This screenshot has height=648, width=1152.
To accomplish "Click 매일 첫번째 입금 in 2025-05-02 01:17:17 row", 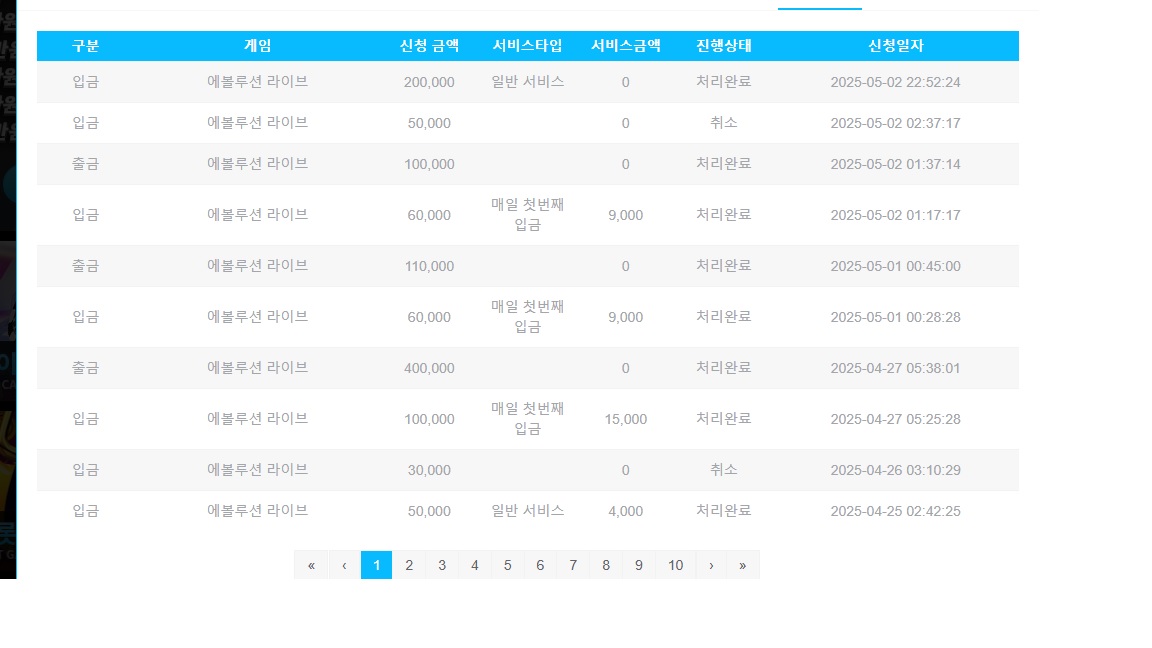I will [x=528, y=215].
